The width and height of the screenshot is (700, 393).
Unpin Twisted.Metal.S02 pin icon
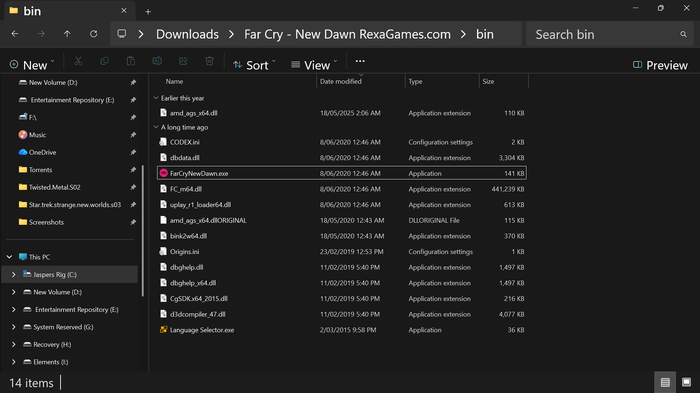point(133,187)
